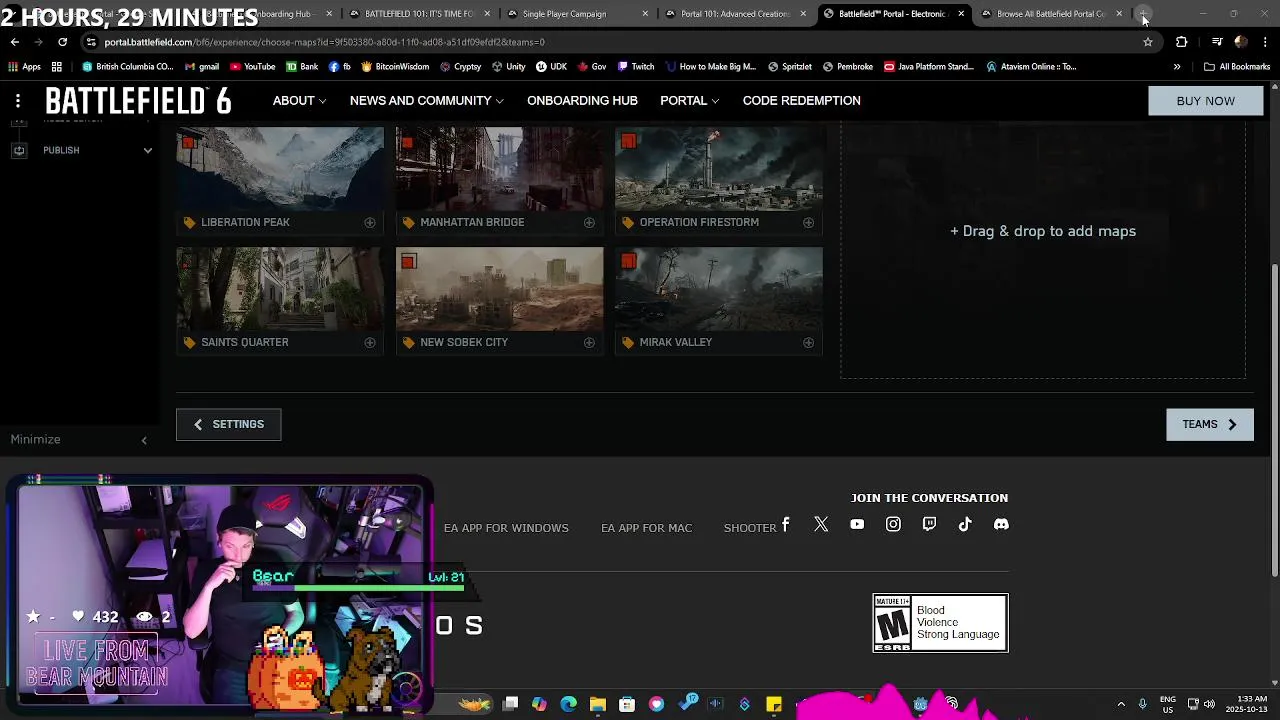Image resolution: width=1280 pixels, height=720 pixels.
Task: Open the Twitch social link in footer
Action: click(929, 524)
